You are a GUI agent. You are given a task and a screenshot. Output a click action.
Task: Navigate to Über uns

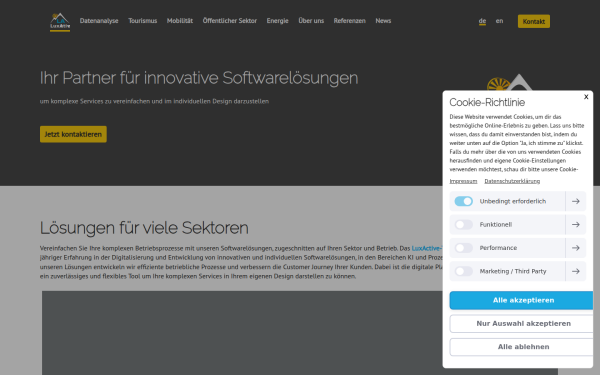[311, 21]
